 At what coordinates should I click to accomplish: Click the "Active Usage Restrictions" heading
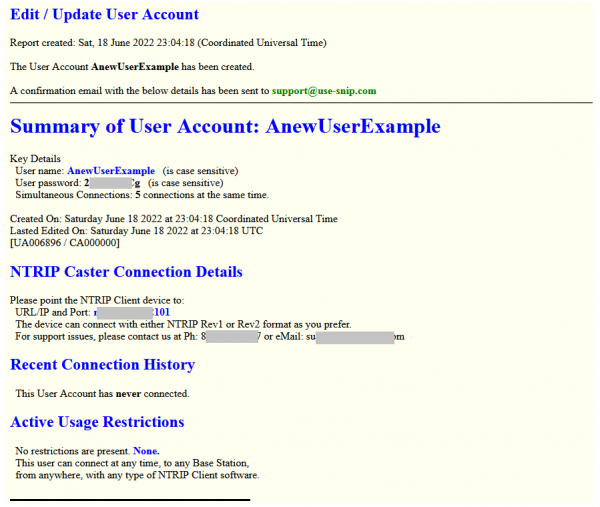97,422
